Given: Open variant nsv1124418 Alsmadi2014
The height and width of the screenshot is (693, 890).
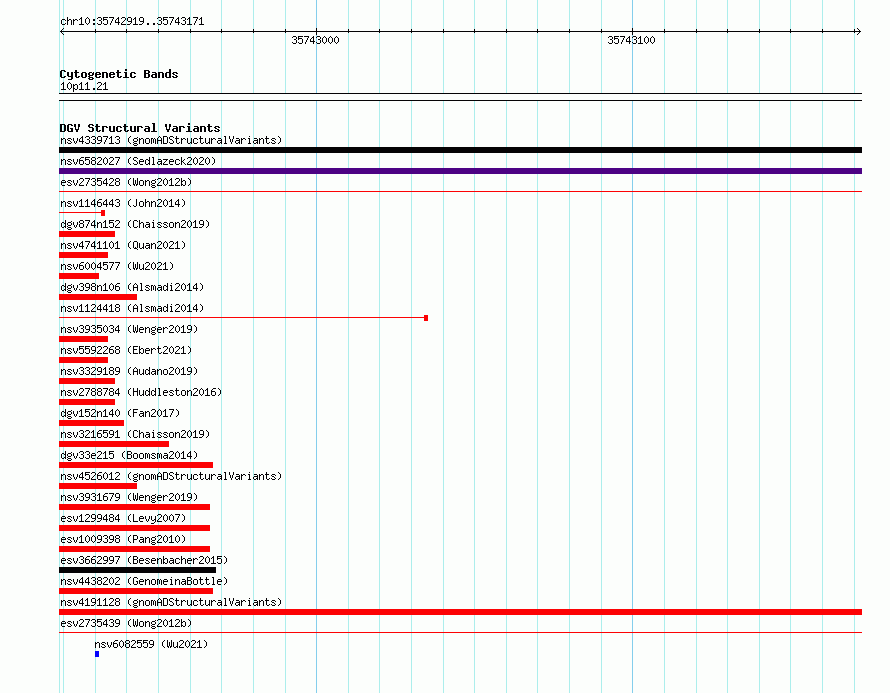Looking at the screenshot, I should click(x=132, y=308).
